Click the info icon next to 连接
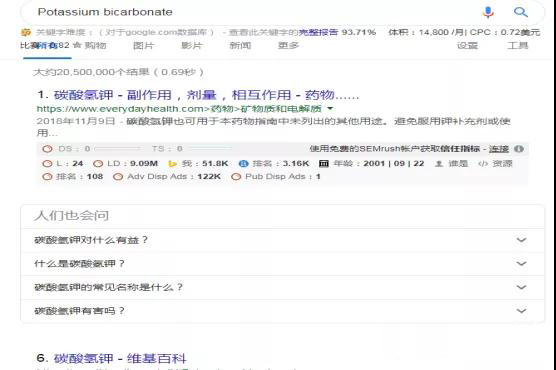 pyautogui.click(x=519, y=149)
